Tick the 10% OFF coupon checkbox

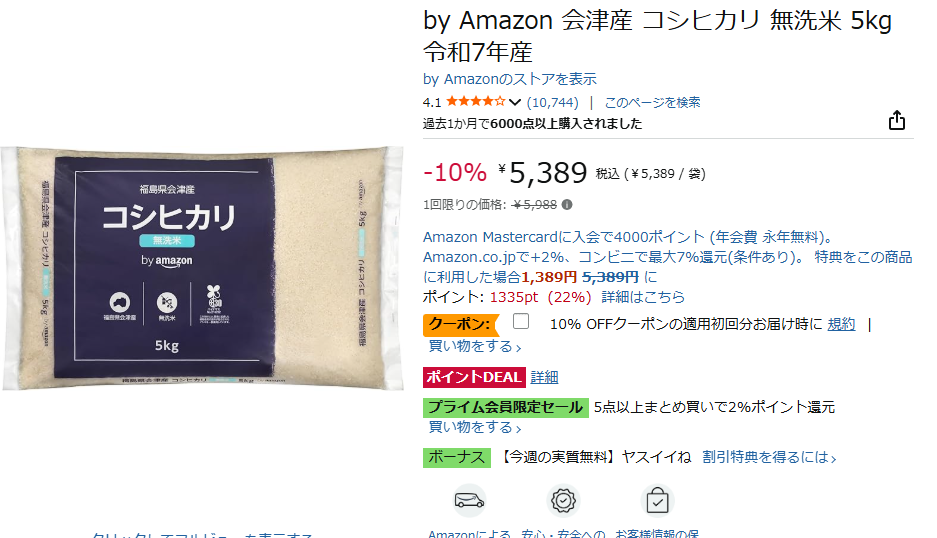[x=521, y=321]
